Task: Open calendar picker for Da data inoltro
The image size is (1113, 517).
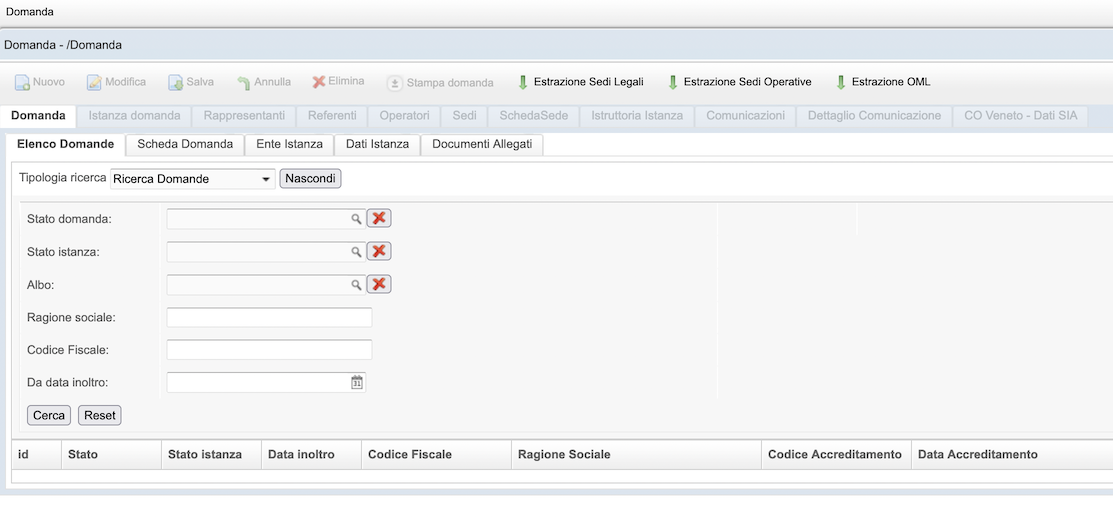Action: pos(357,383)
